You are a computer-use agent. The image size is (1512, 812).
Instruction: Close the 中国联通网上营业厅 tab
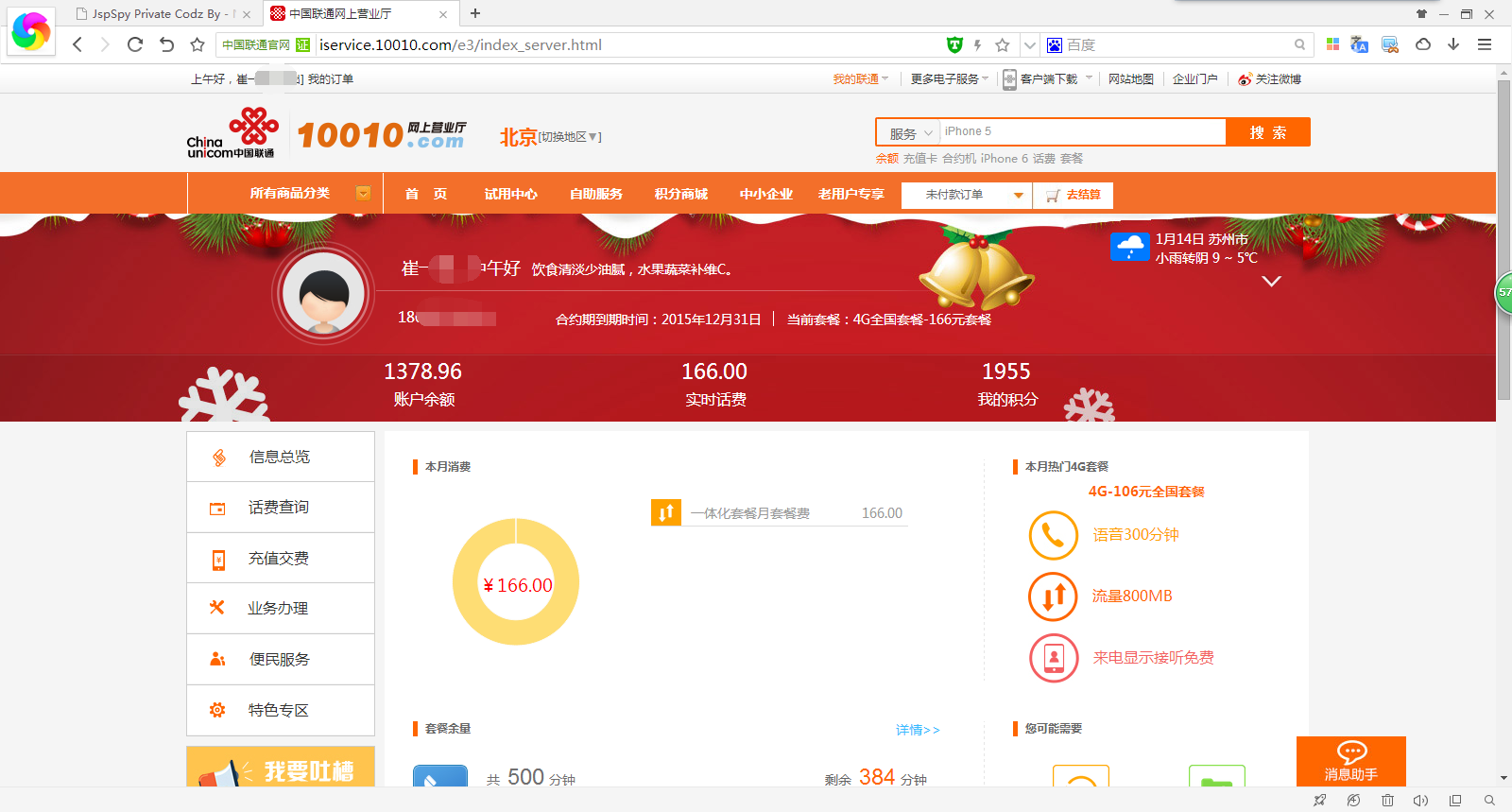coord(443,14)
